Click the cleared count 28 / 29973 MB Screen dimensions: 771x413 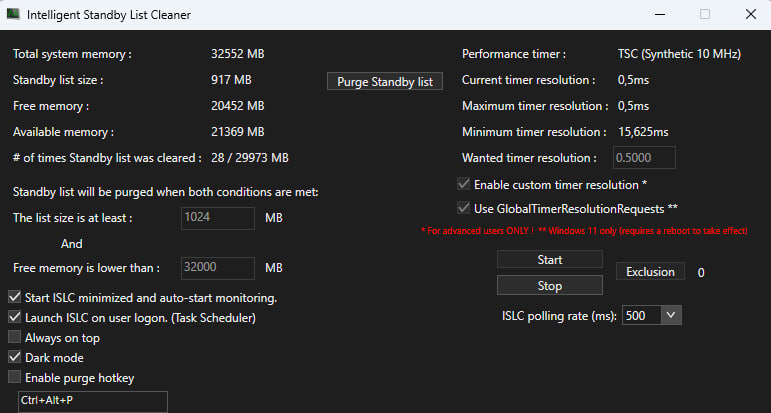click(x=250, y=158)
